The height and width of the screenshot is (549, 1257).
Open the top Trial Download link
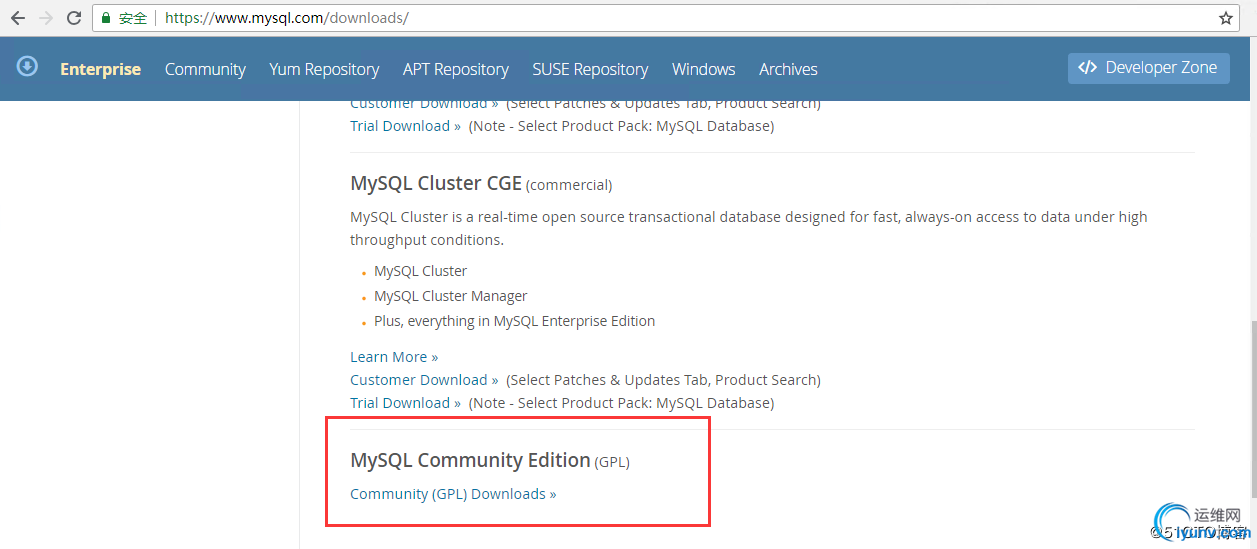(405, 126)
